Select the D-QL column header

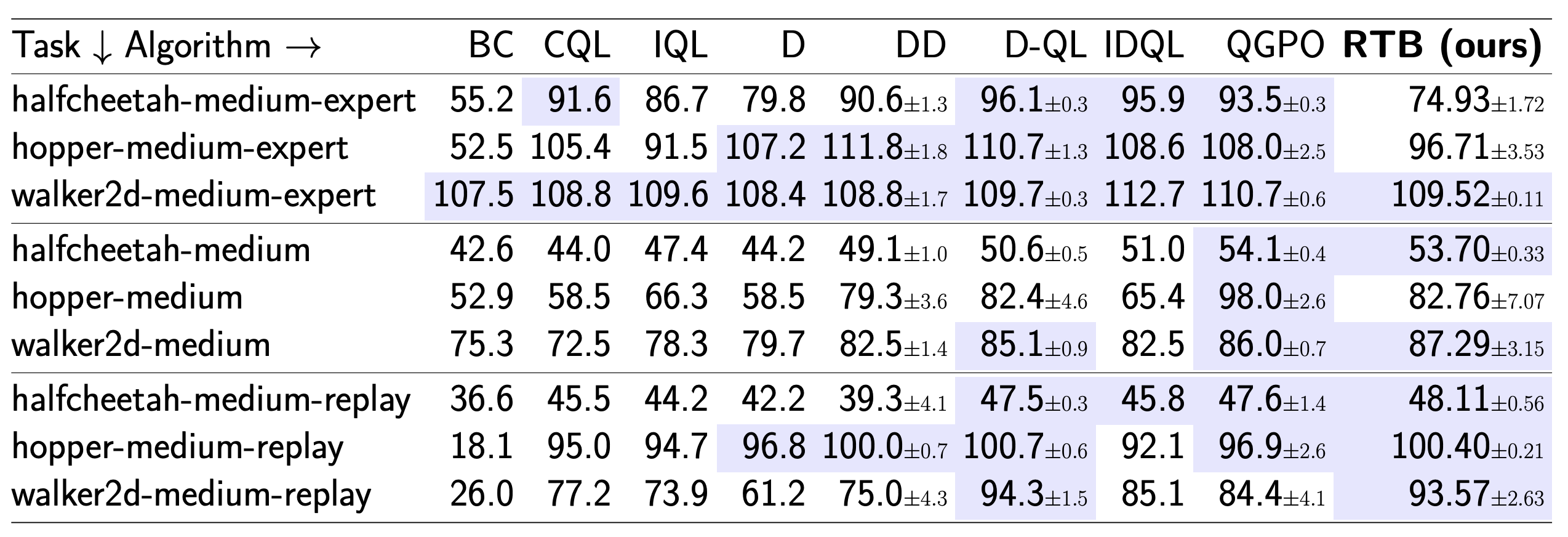pos(1046,46)
